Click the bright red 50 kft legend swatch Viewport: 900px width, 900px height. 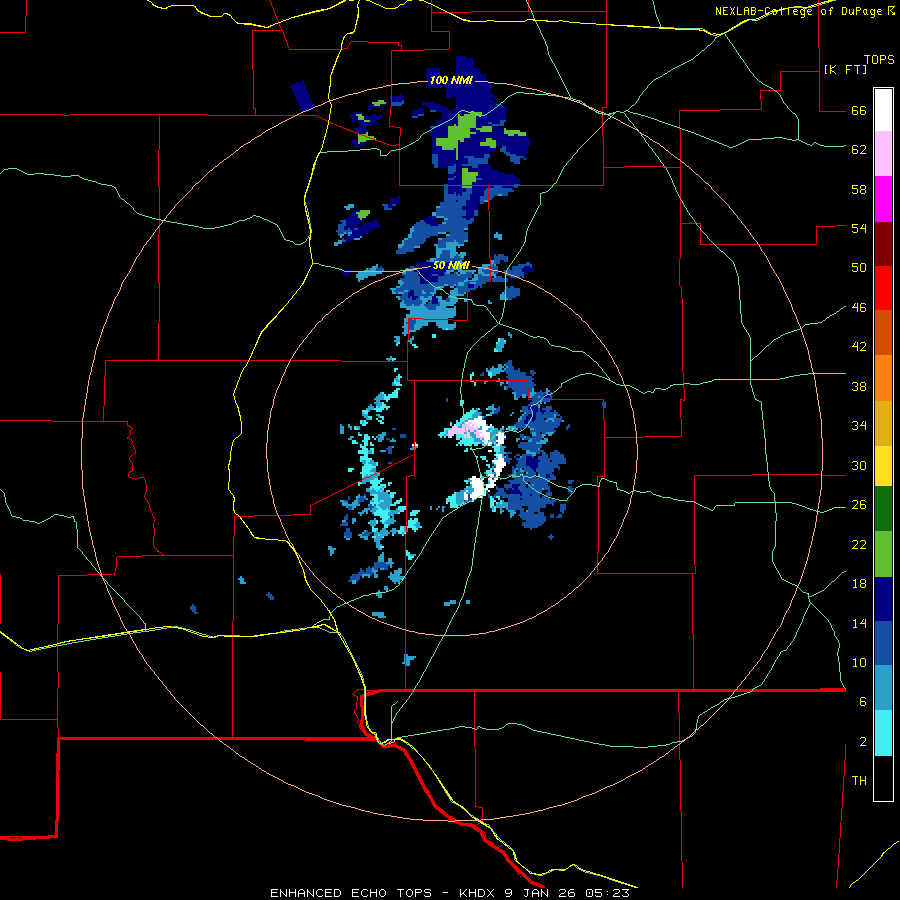pos(883,288)
